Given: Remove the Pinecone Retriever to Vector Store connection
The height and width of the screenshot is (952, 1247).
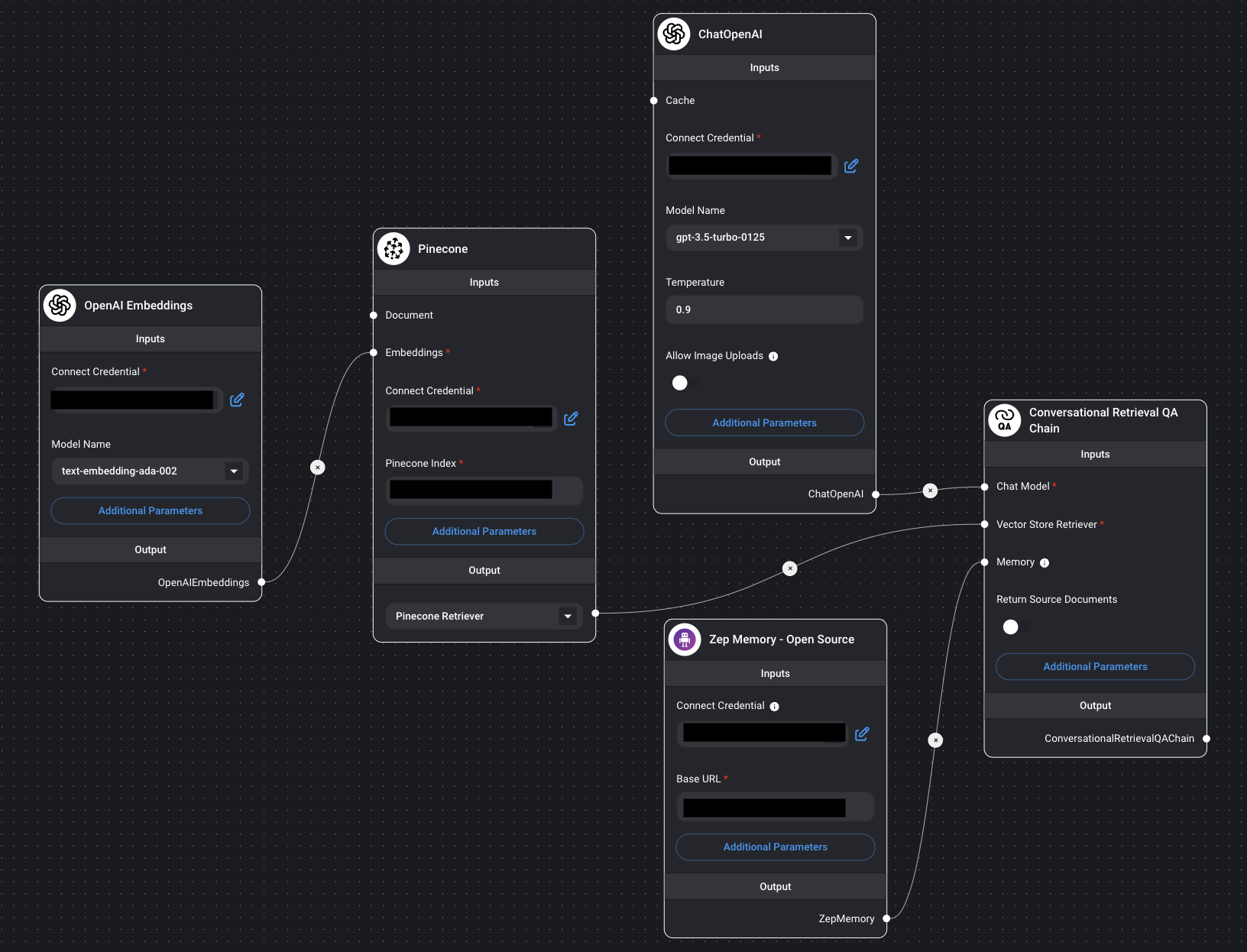Looking at the screenshot, I should [790, 568].
